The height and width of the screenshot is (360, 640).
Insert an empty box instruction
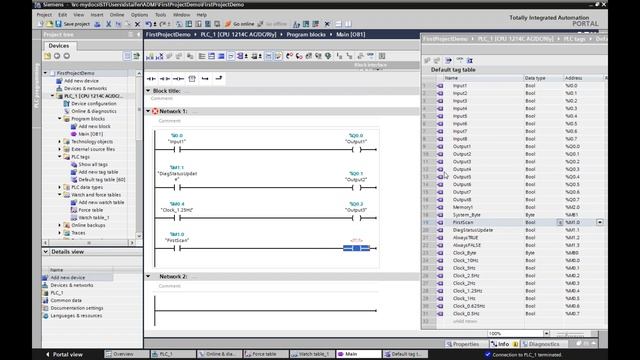click(x=192, y=78)
